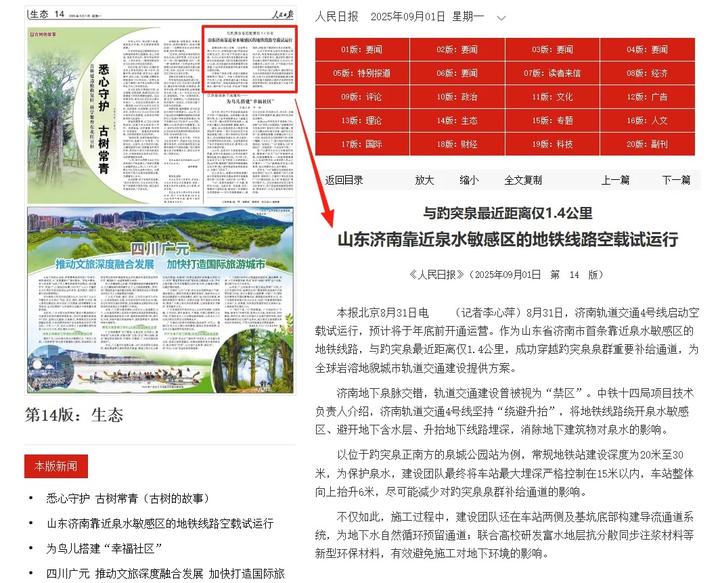Go to 07版：读者来信
The width and height of the screenshot is (720, 583).
pos(552,73)
